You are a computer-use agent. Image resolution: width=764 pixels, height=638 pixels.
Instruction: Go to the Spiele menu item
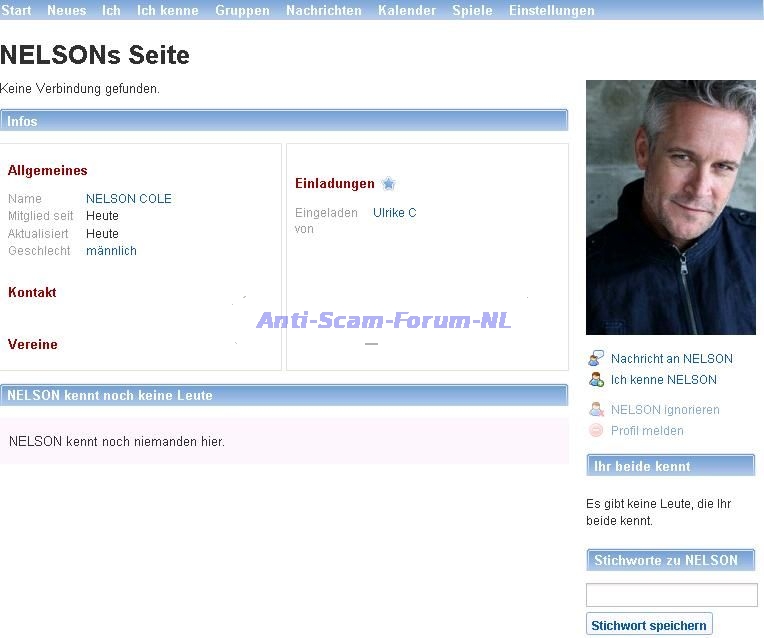472,10
